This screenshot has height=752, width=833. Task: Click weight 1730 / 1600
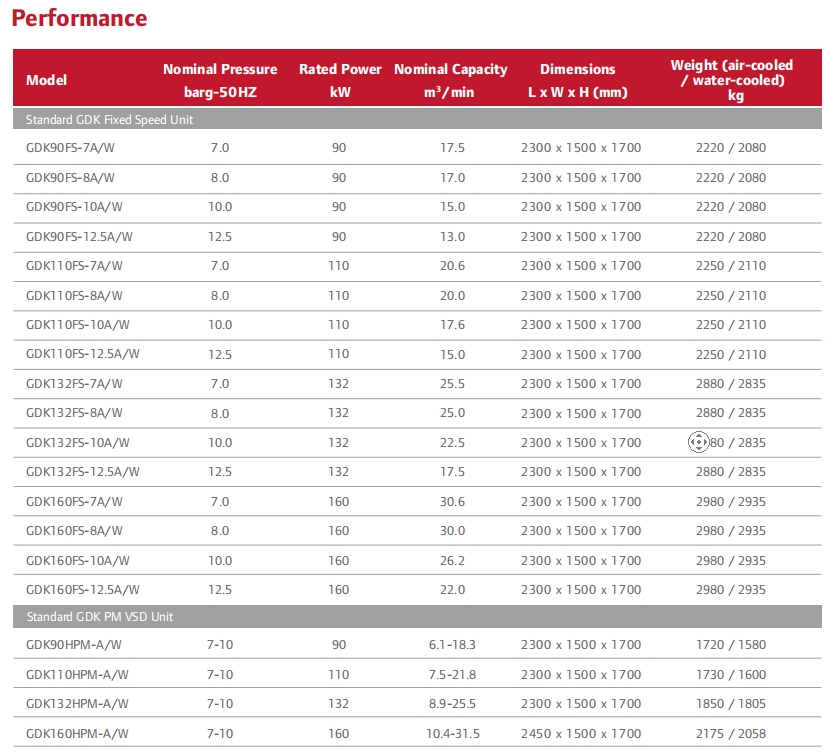click(731, 674)
